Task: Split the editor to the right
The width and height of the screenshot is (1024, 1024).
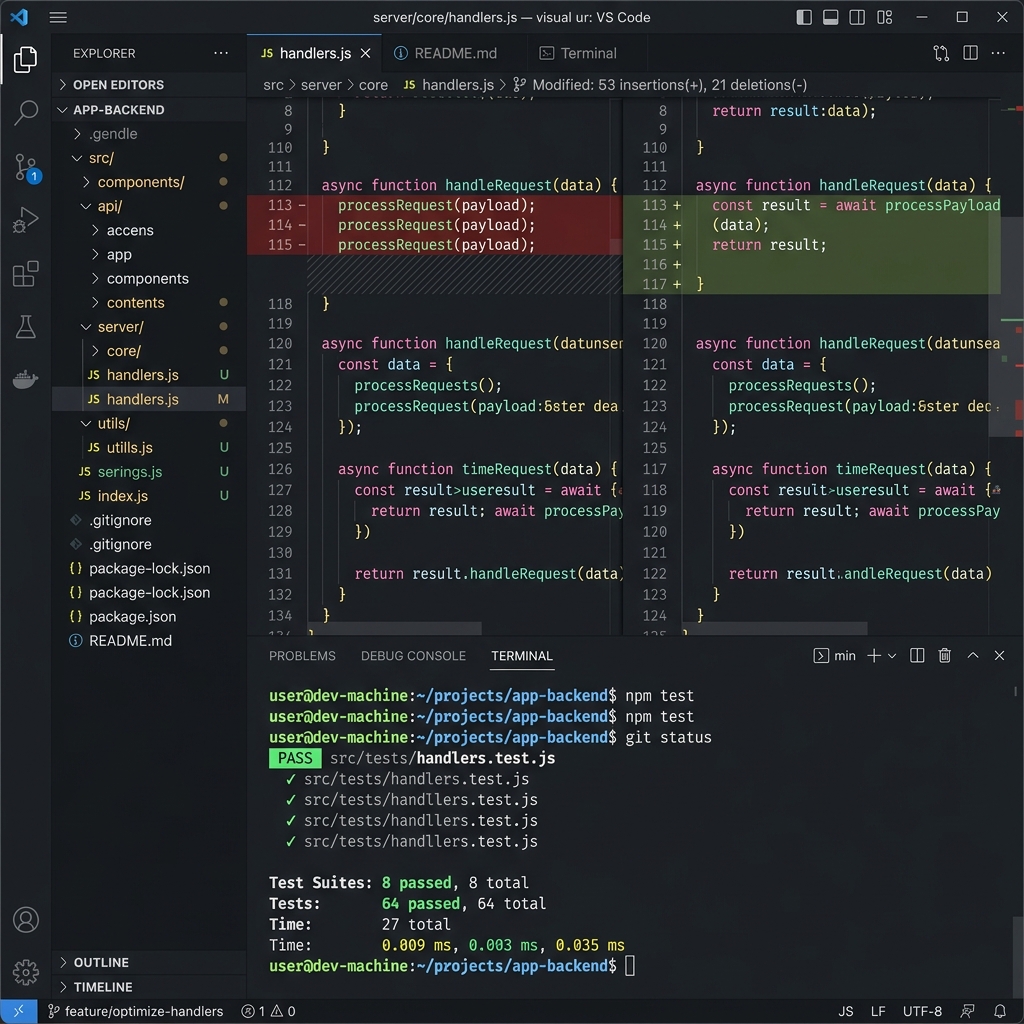Action: (x=970, y=53)
